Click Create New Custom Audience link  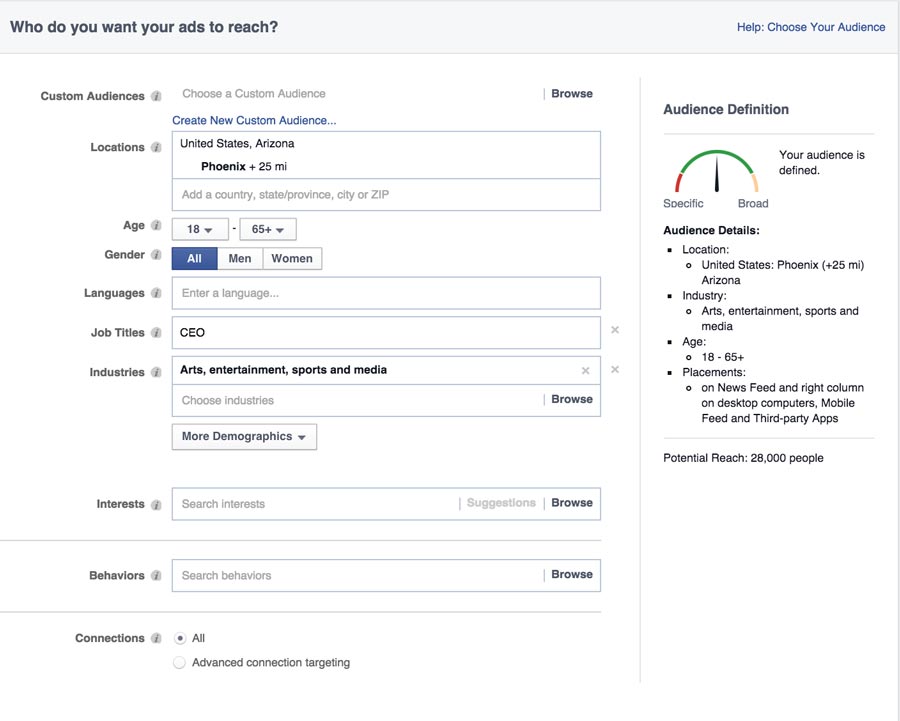point(254,121)
